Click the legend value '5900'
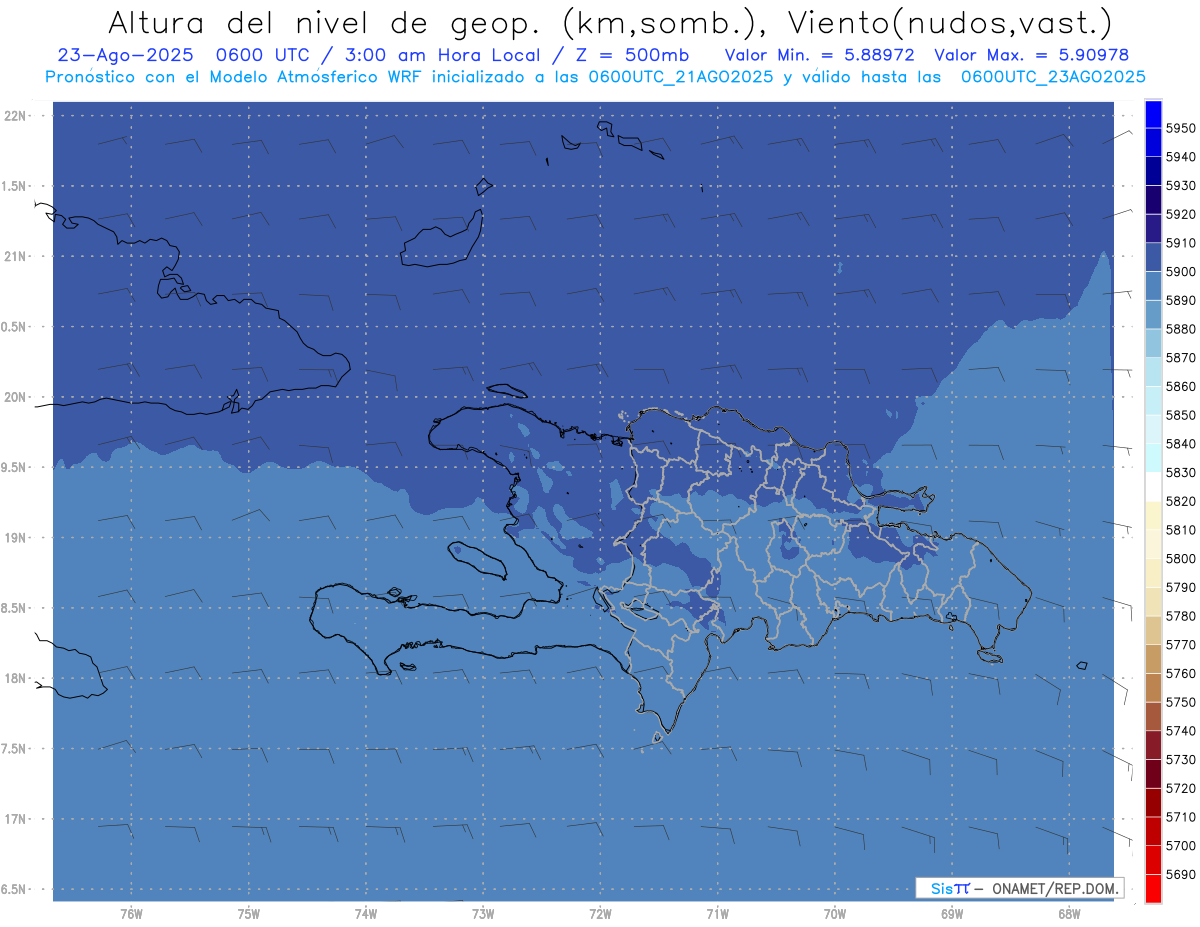The width and height of the screenshot is (1200, 927). click(x=1180, y=272)
